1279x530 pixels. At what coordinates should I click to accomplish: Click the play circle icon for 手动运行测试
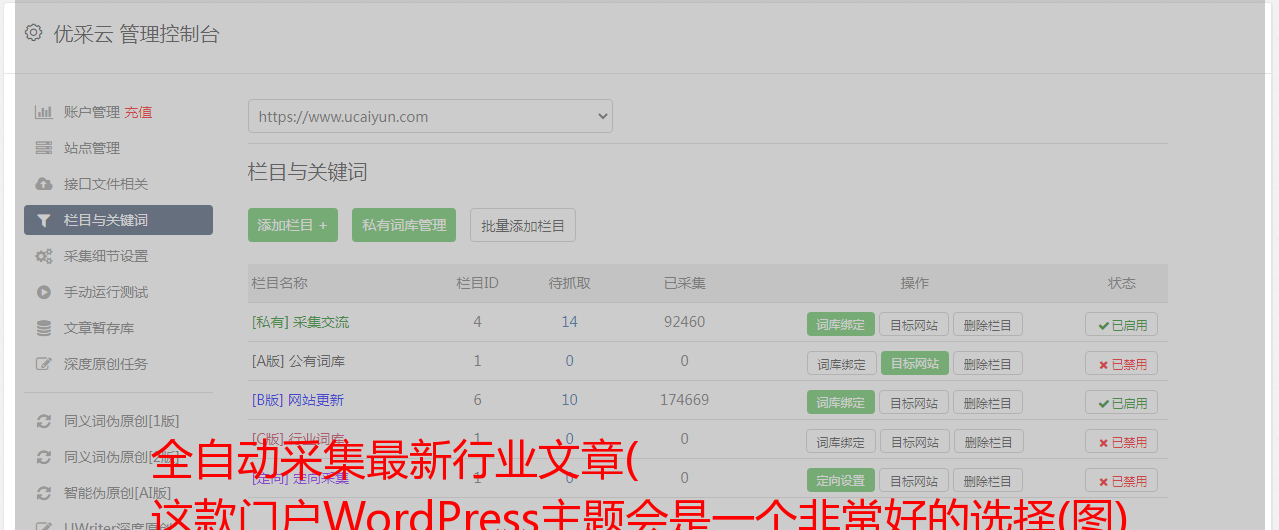coord(43,292)
